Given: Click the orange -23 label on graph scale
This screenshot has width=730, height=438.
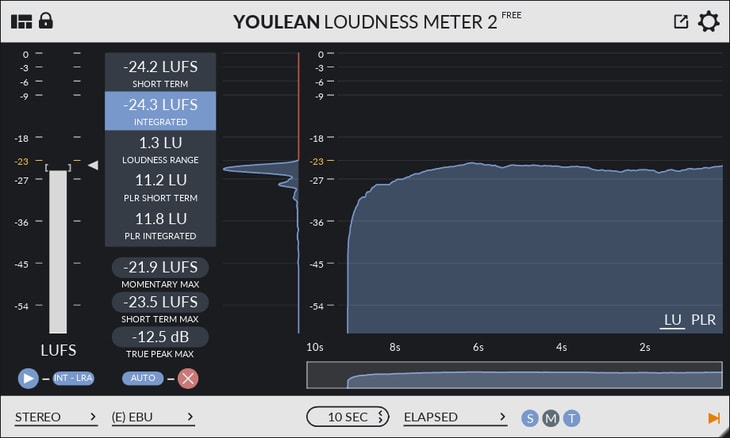Looking at the screenshot, I should [x=317, y=162].
